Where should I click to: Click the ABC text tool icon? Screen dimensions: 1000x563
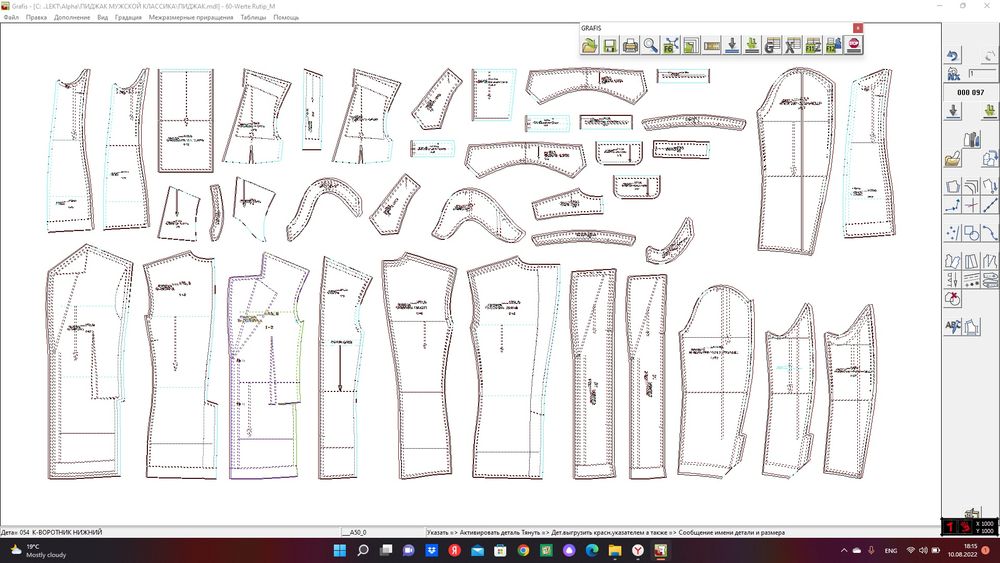pyautogui.click(x=953, y=326)
